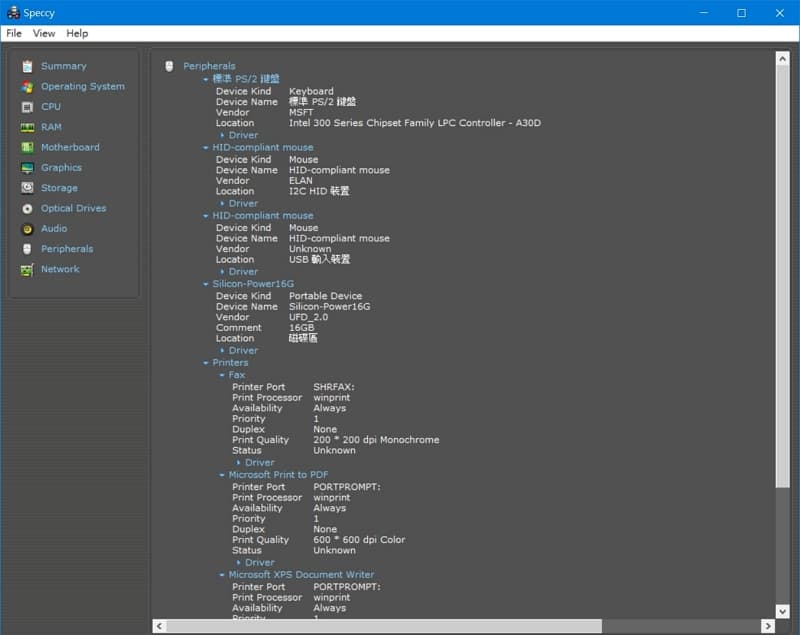Maximize the Speccy window

point(741,13)
